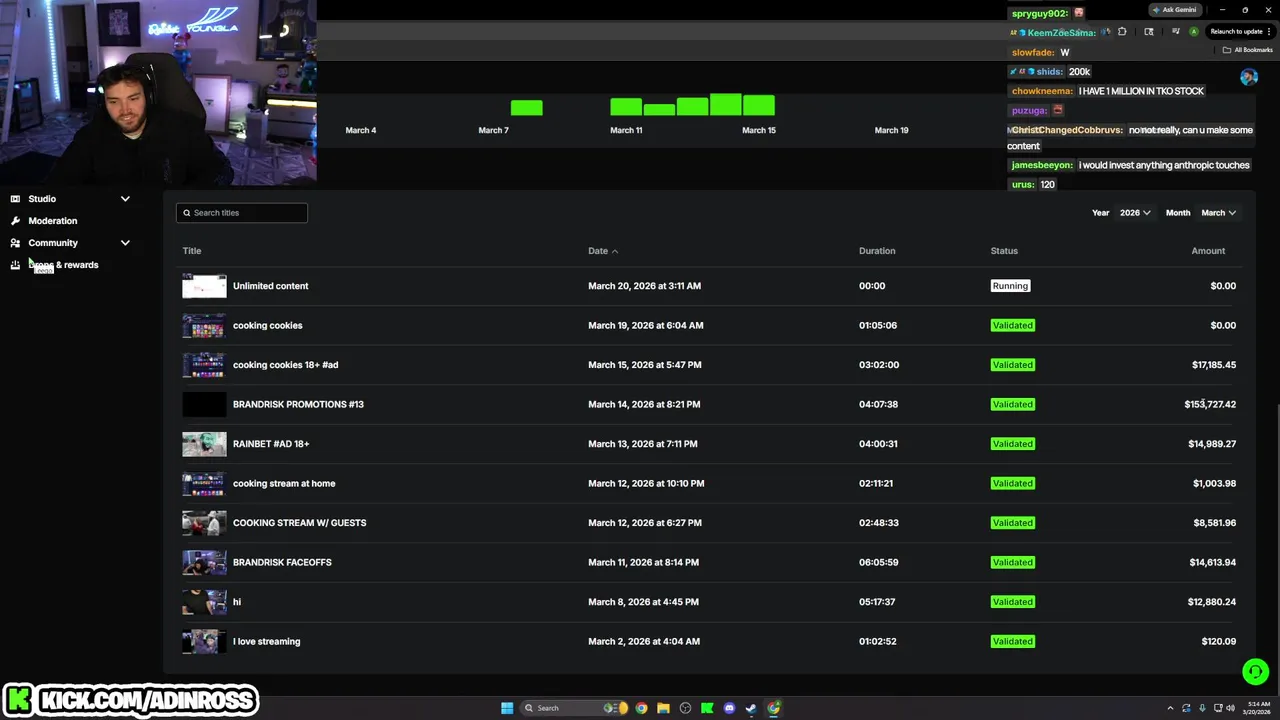Viewport: 1280px width, 720px height.
Task: Open Discord from the taskbar
Action: [729, 708]
